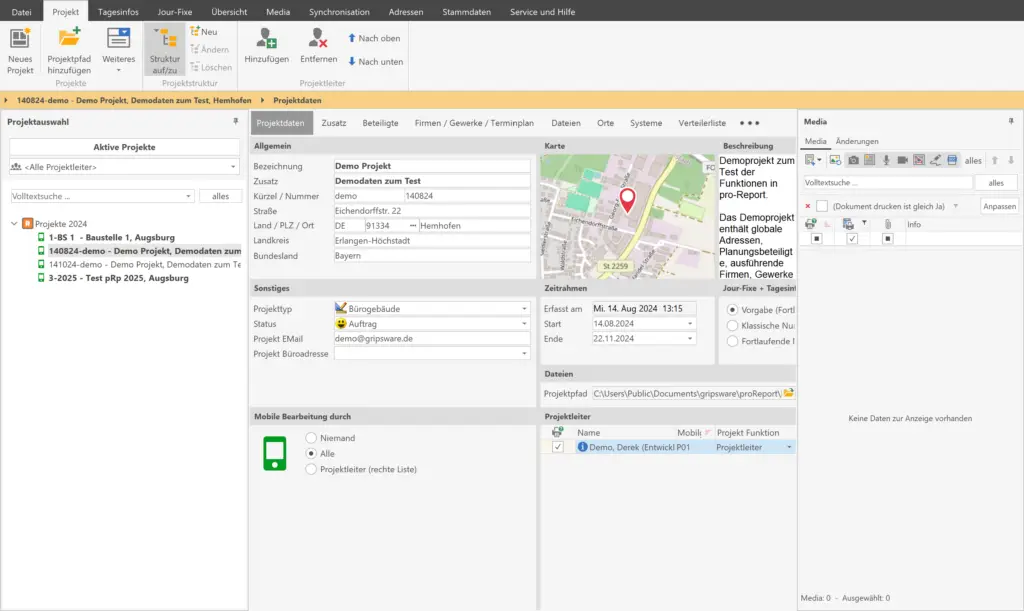The image size is (1024, 611).
Task: Click the red X to clear Media filter
Action: 808,206
